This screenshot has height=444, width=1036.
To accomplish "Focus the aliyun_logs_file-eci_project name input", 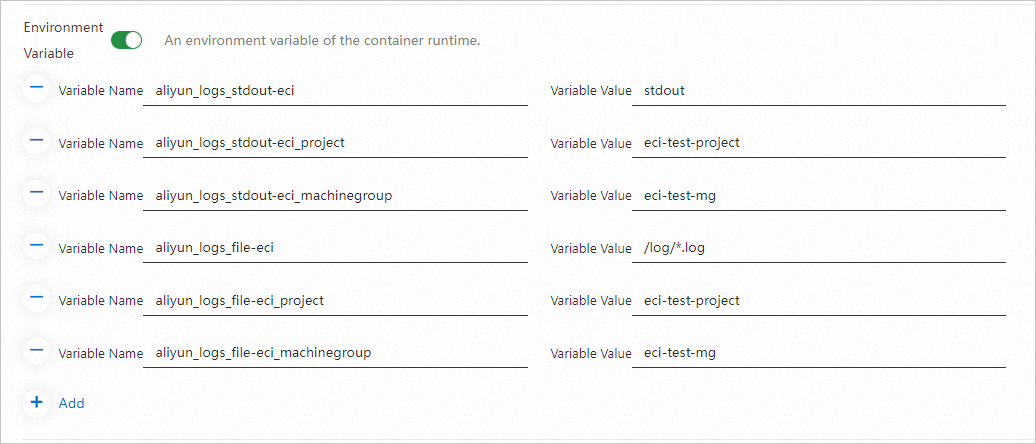I will pyautogui.click(x=335, y=300).
